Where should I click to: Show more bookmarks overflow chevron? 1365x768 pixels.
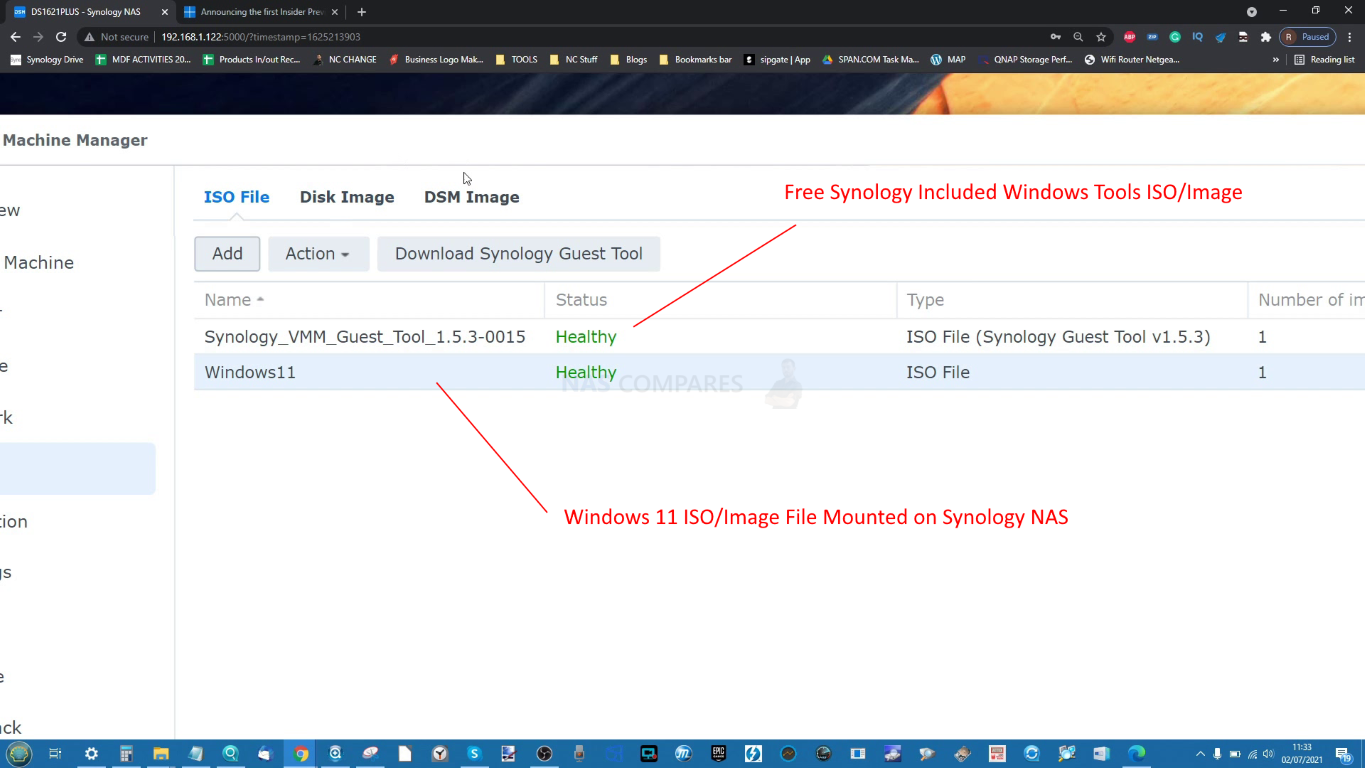click(x=1276, y=60)
